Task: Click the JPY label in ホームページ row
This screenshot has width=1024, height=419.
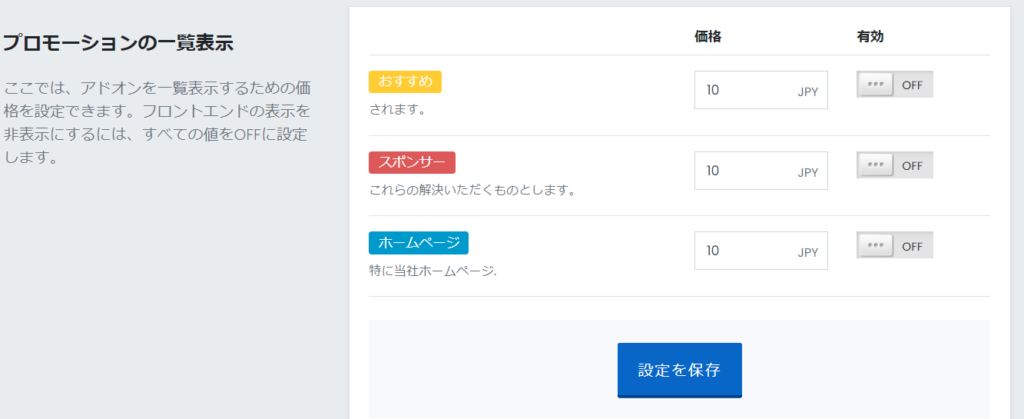Action: pos(807,253)
